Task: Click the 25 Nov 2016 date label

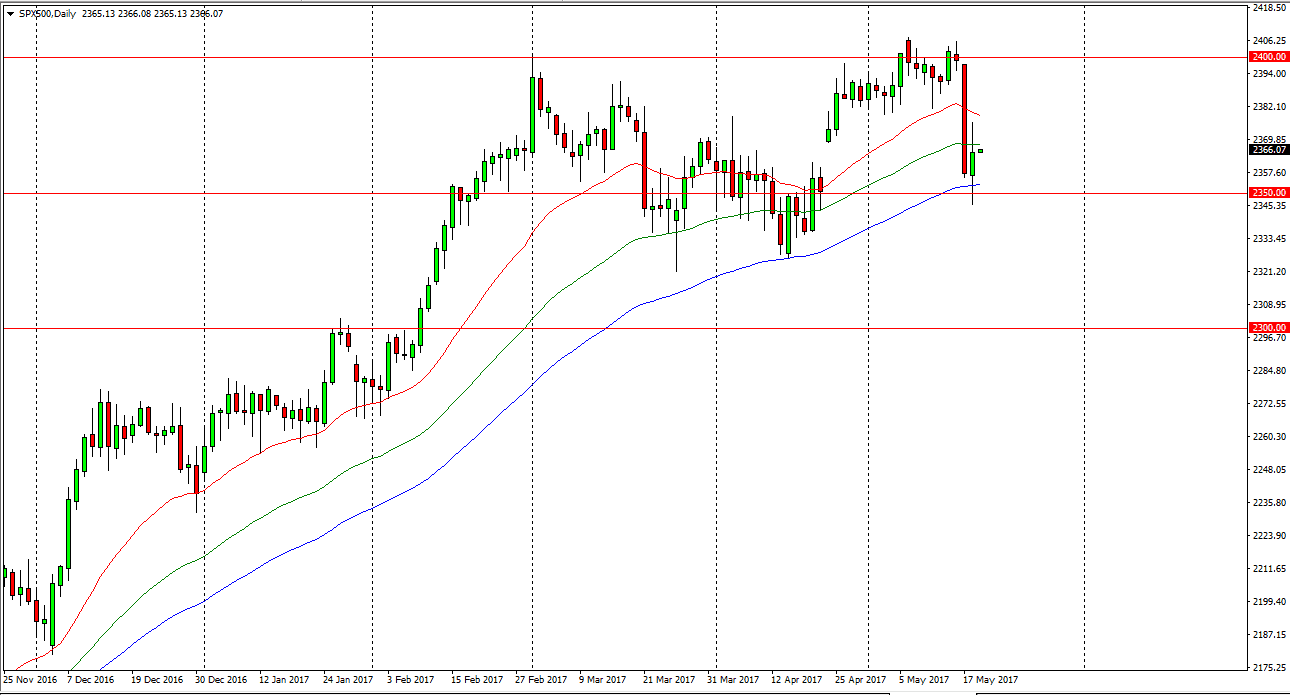Action: [28, 679]
